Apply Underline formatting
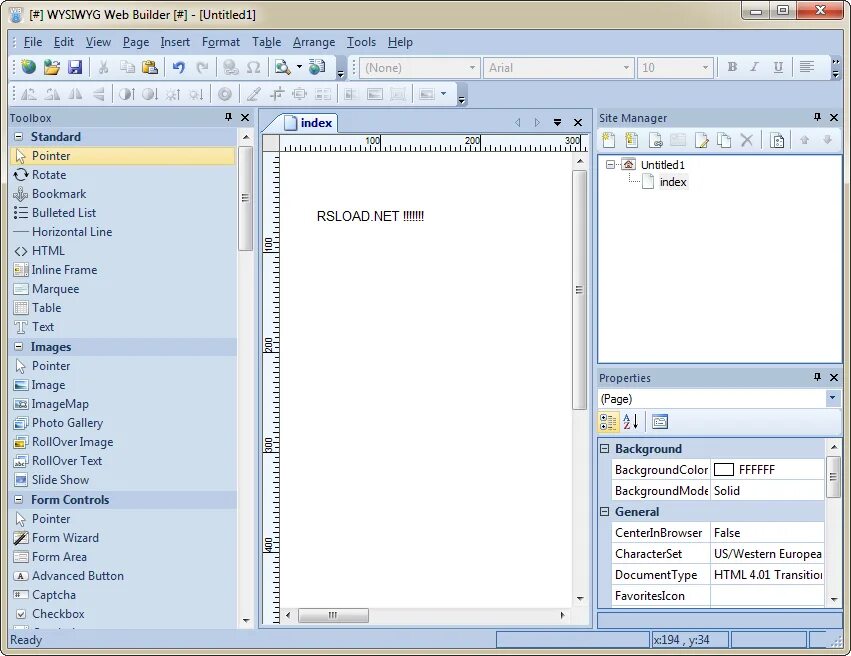The image size is (851, 656). (x=778, y=67)
